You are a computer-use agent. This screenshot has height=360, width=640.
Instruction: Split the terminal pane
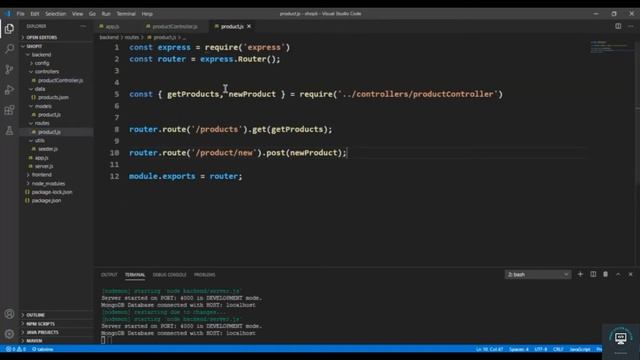pyautogui.click(x=593, y=274)
